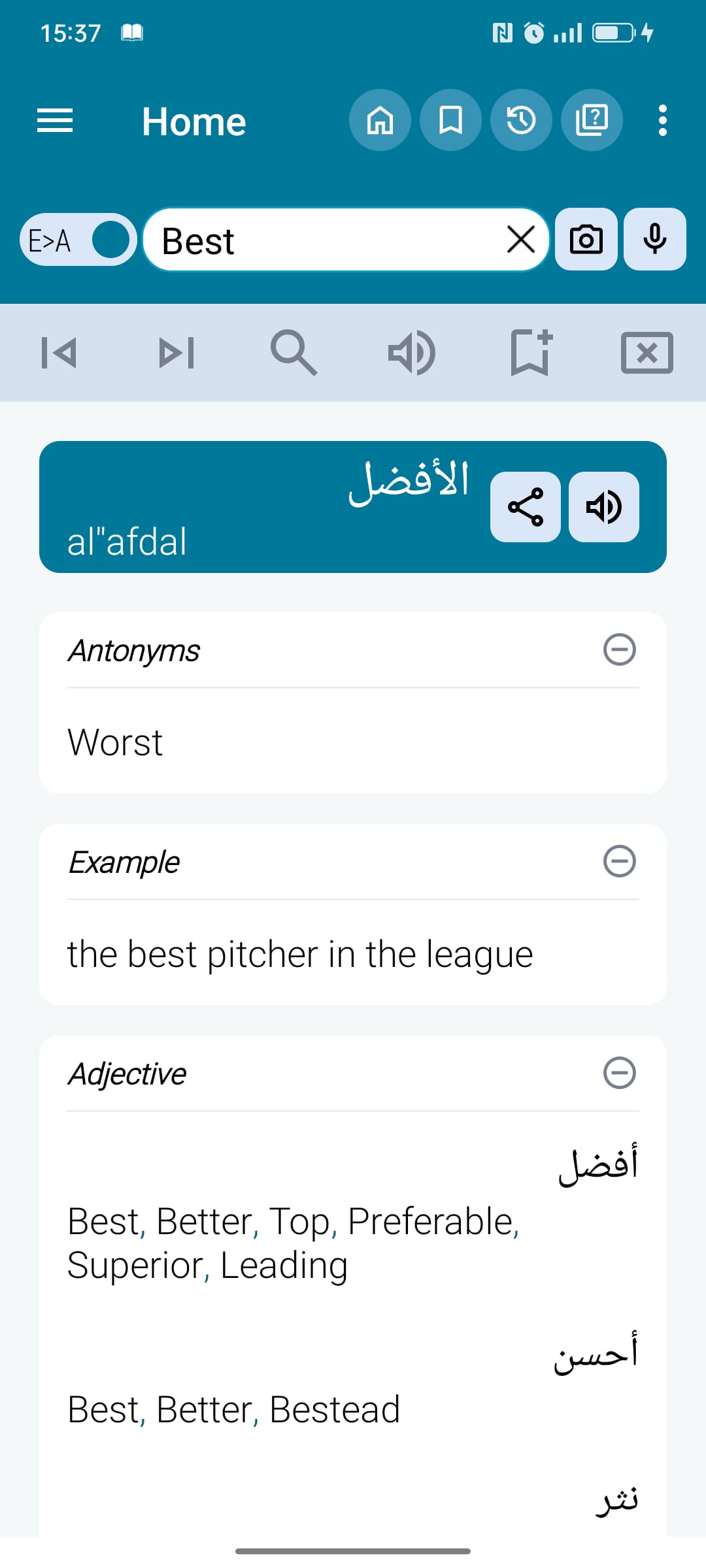Open bookmarks from the top bar

(x=450, y=120)
